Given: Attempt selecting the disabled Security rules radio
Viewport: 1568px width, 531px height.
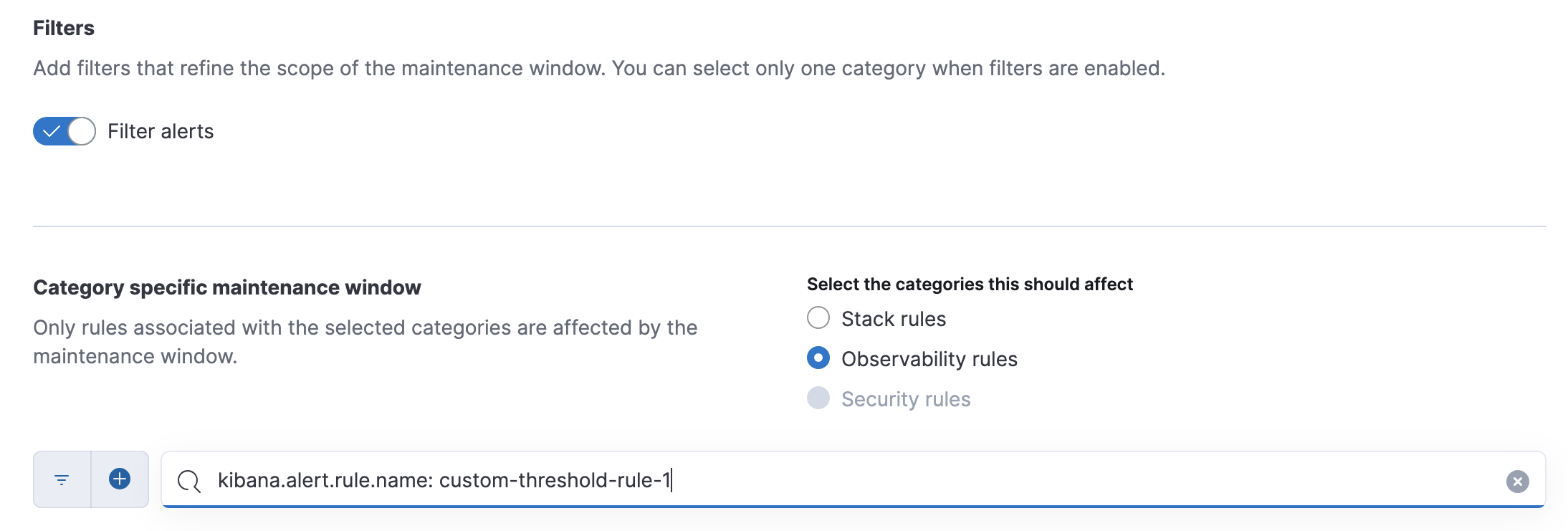Looking at the screenshot, I should (x=818, y=398).
